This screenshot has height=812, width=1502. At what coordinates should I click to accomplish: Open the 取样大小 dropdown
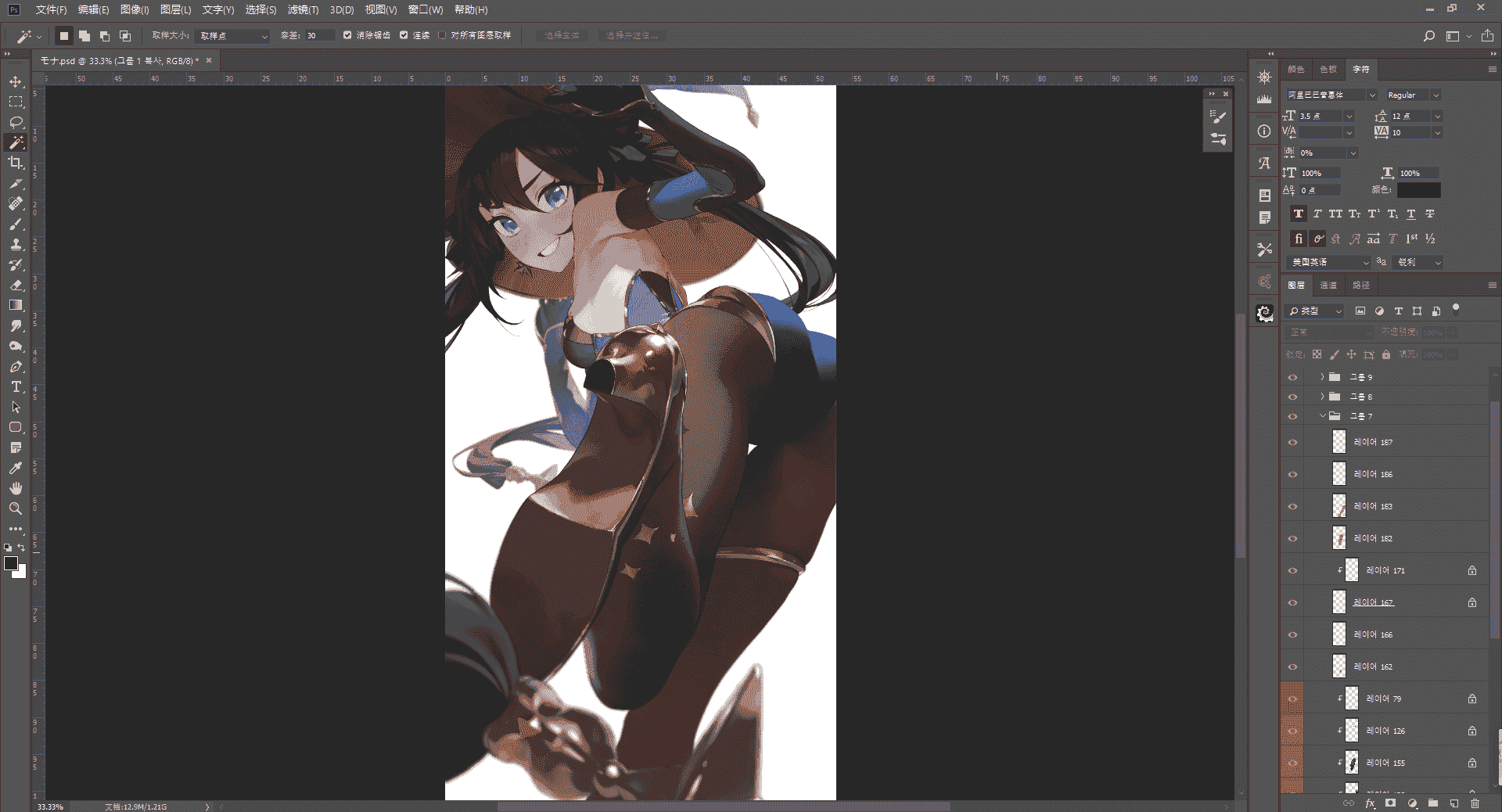(x=233, y=36)
